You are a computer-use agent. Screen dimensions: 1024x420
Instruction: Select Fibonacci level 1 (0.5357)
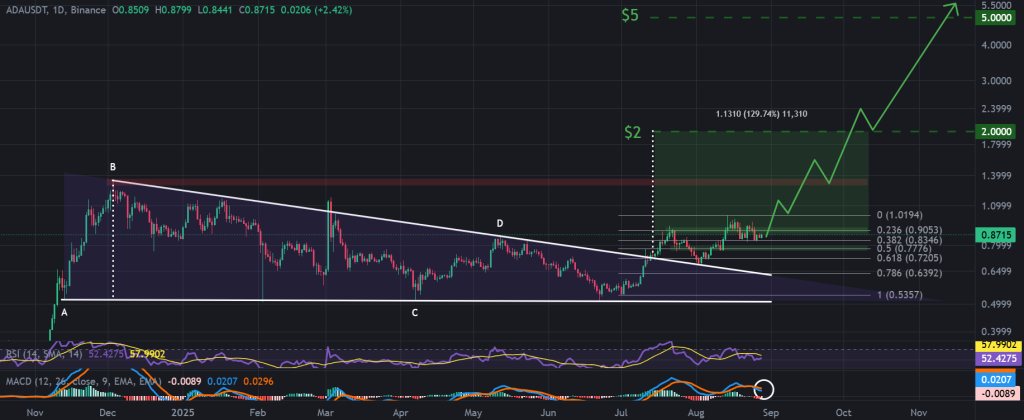(899, 295)
